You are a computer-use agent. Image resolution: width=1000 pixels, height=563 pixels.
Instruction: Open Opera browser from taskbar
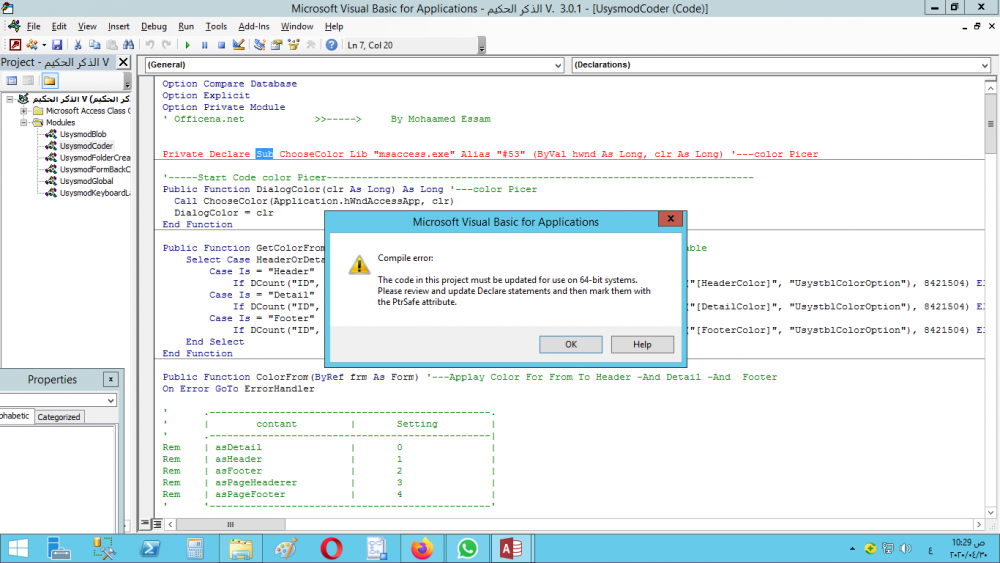click(x=331, y=548)
